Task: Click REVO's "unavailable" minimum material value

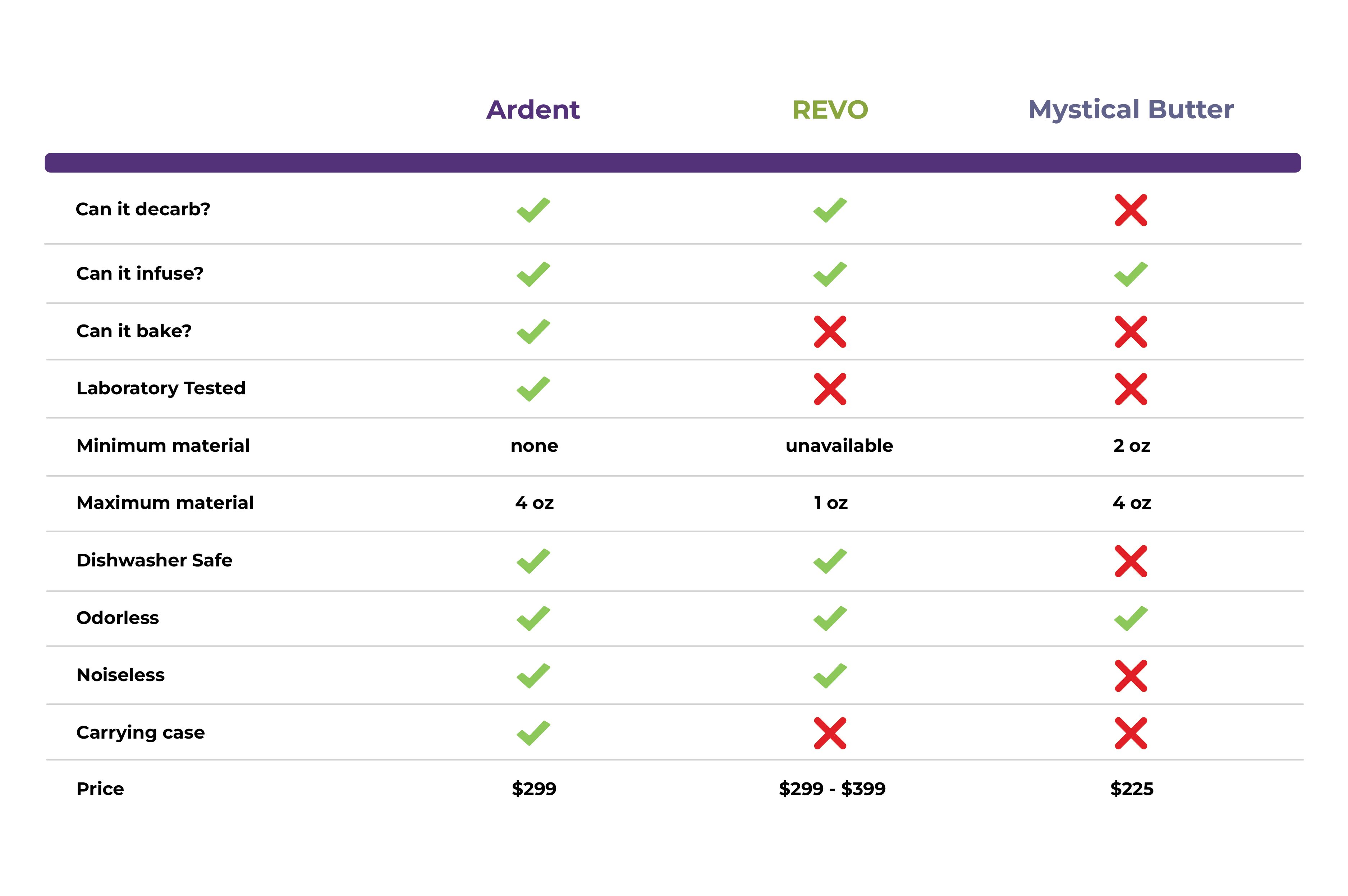Action: point(839,446)
